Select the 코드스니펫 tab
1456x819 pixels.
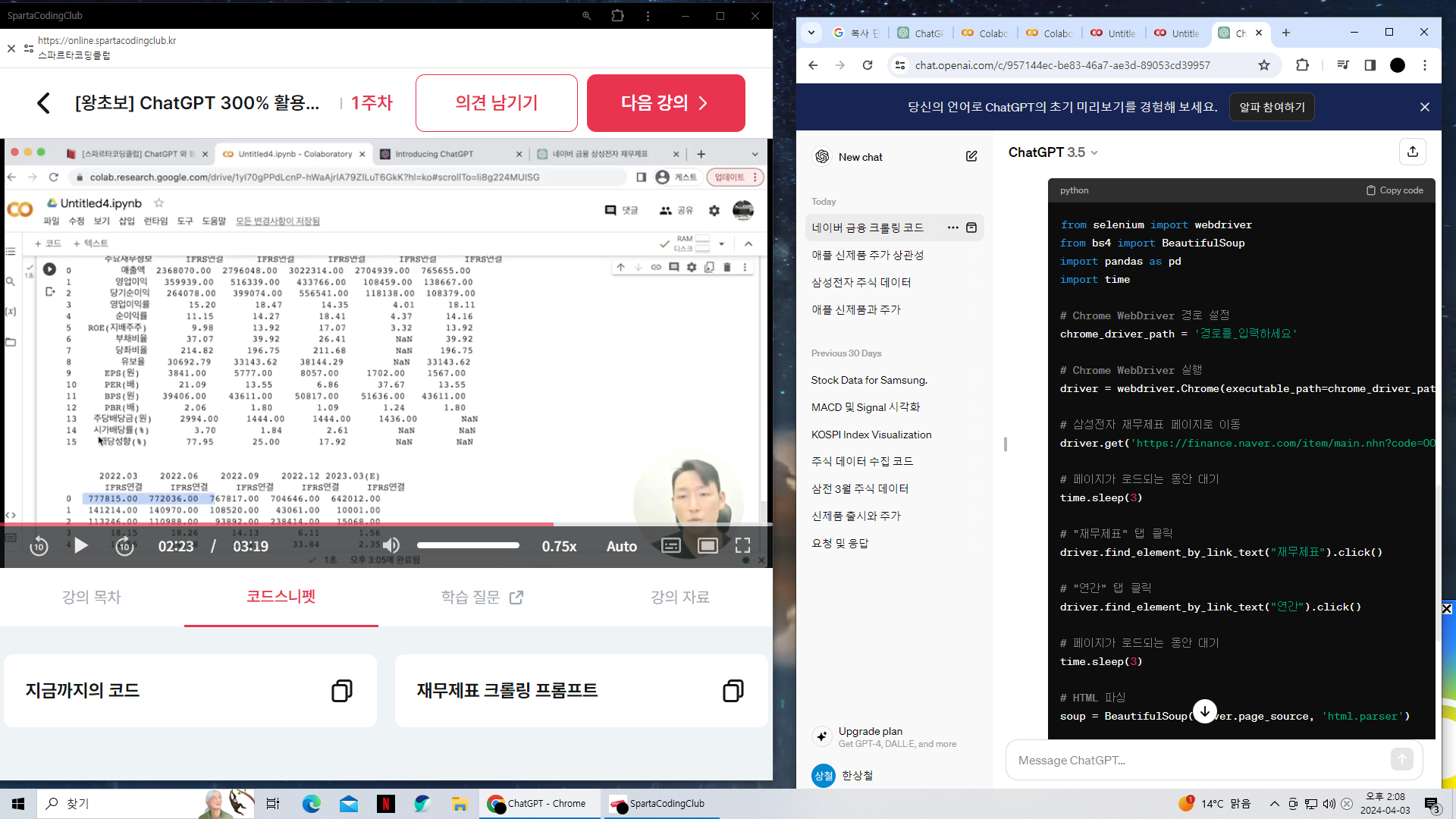(281, 597)
